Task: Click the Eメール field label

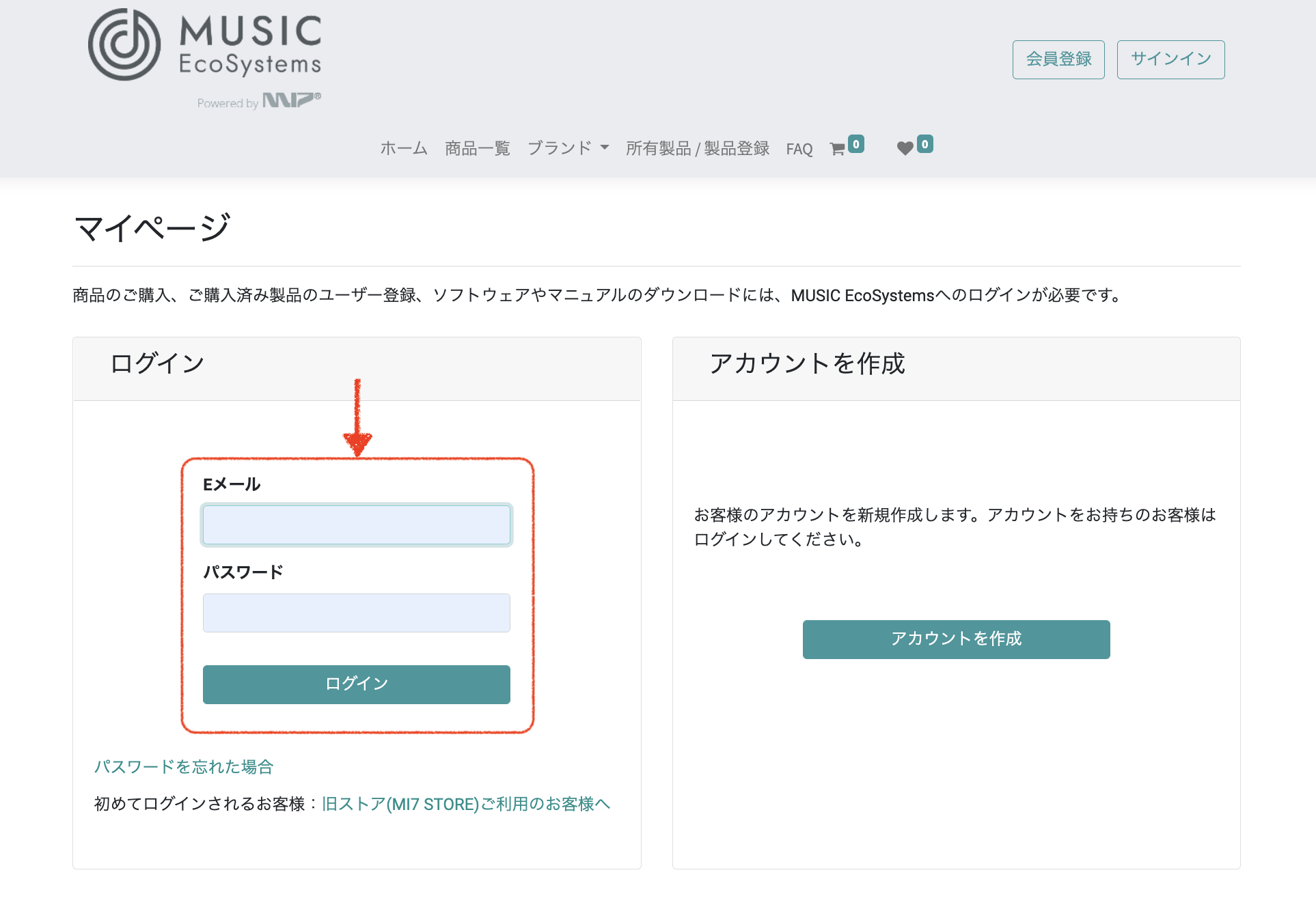Action: (232, 484)
